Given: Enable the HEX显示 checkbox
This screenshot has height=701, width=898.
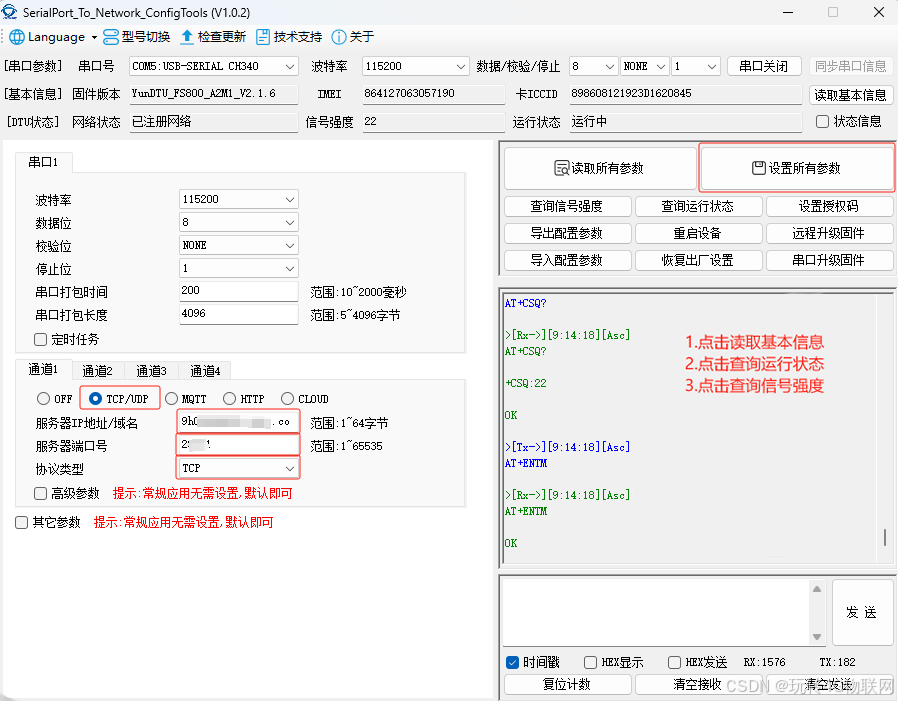Looking at the screenshot, I should coord(591,662).
